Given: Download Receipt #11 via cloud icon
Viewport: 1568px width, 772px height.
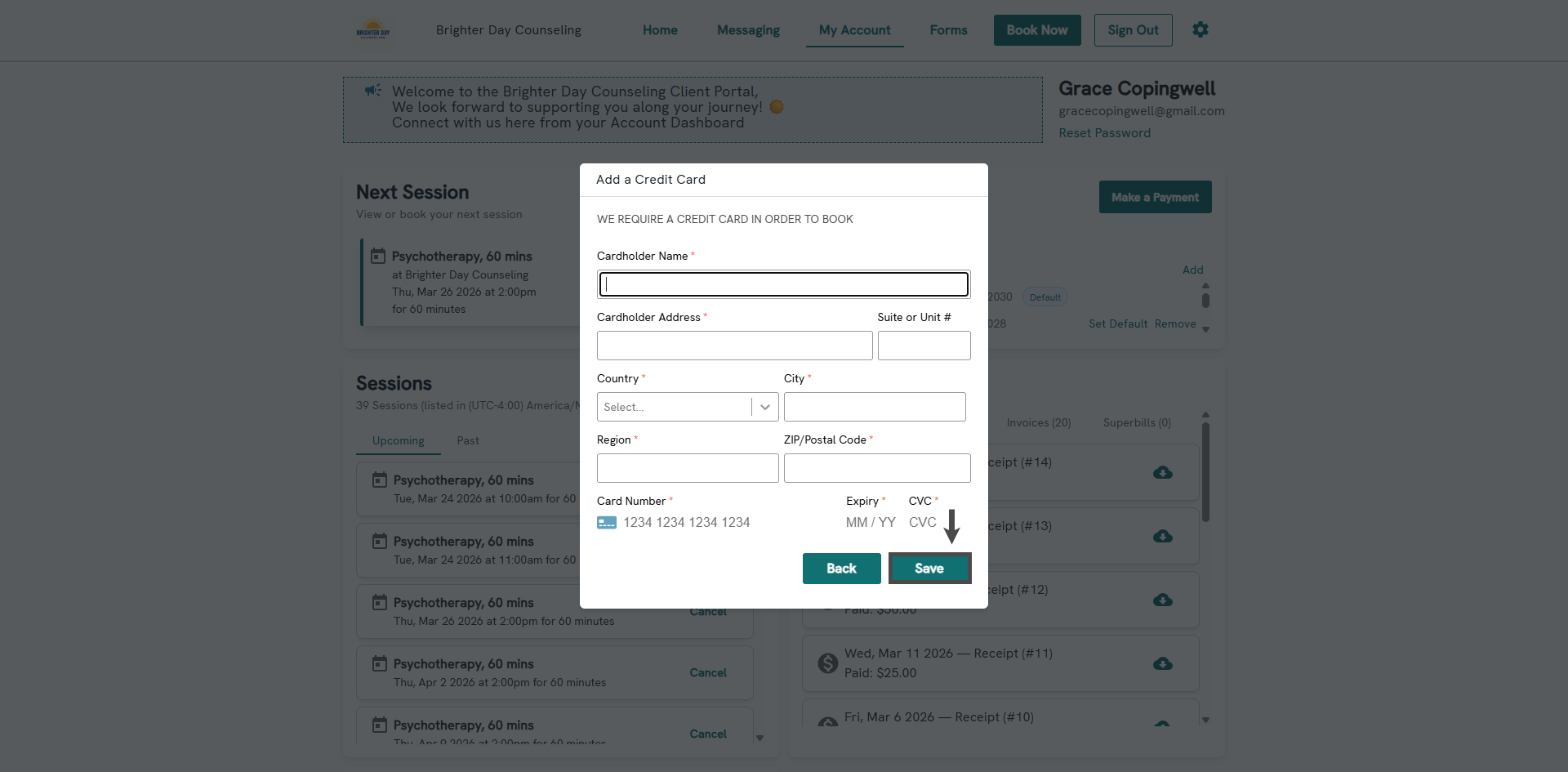Looking at the screenshot, I should point(1162,664).
